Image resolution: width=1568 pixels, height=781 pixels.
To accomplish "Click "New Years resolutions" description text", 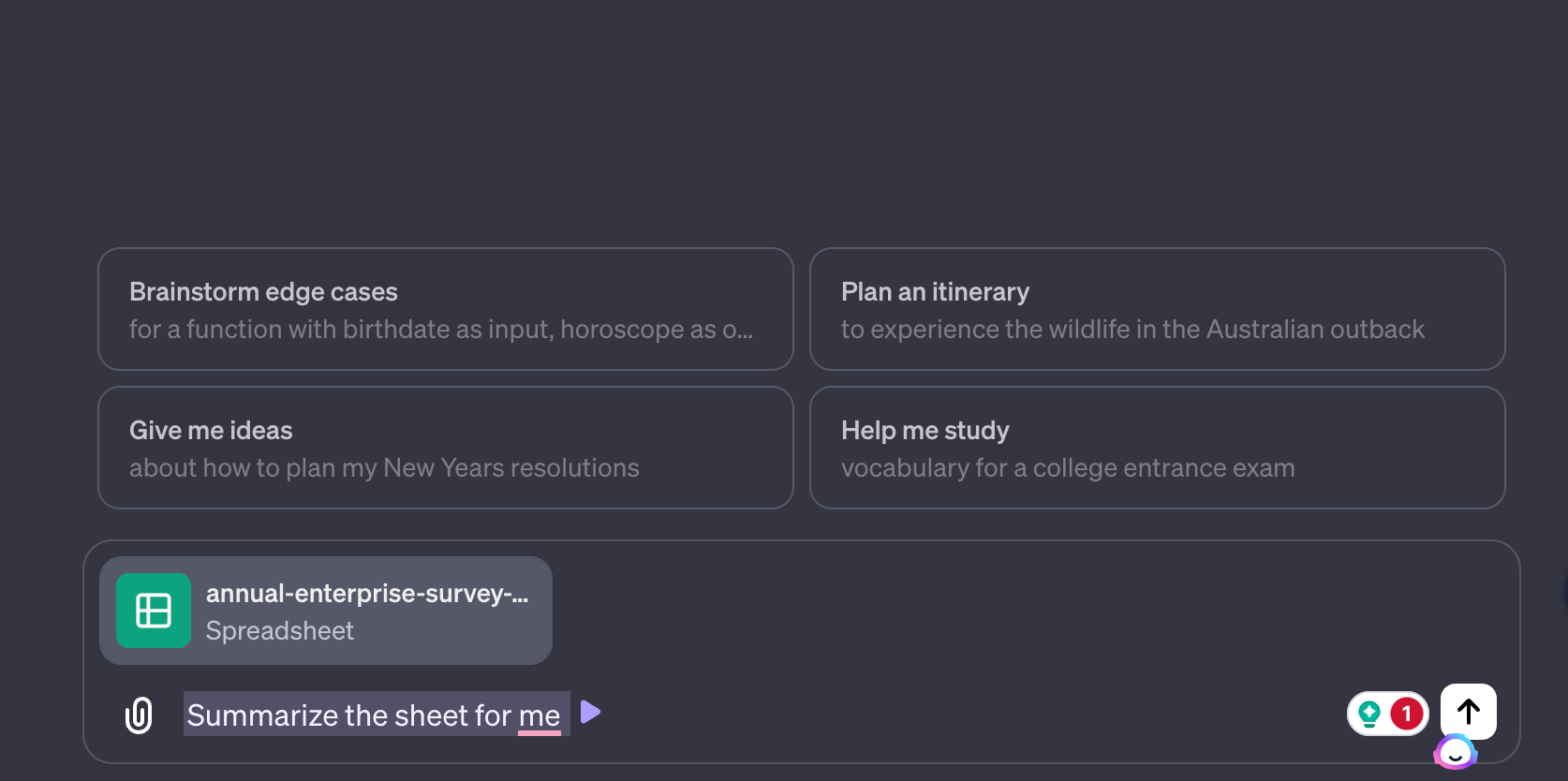I will (510, 468).
